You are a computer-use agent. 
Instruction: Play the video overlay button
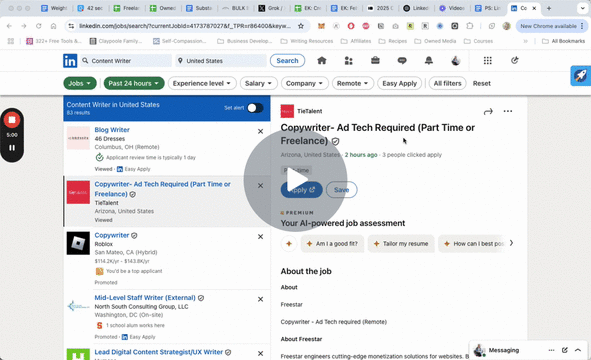point(296,180)
